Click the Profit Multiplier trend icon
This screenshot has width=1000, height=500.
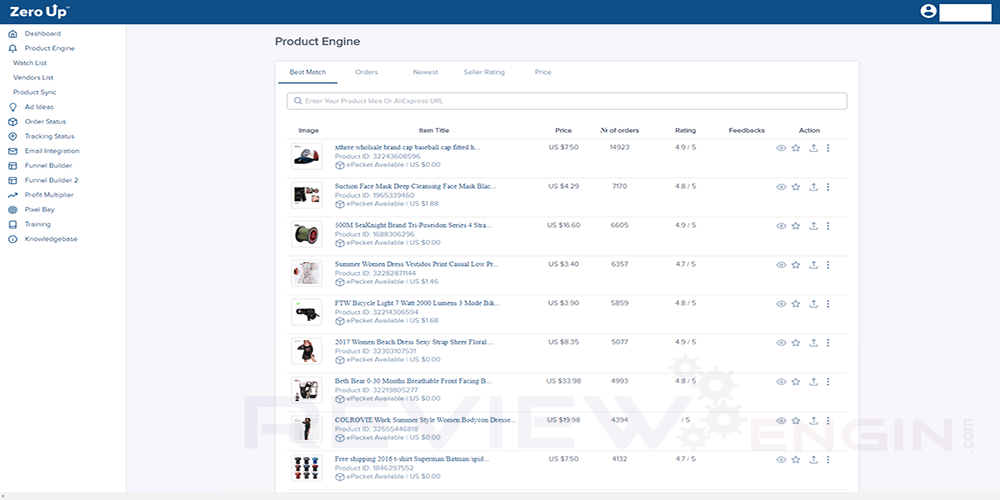tap(13, 195)
